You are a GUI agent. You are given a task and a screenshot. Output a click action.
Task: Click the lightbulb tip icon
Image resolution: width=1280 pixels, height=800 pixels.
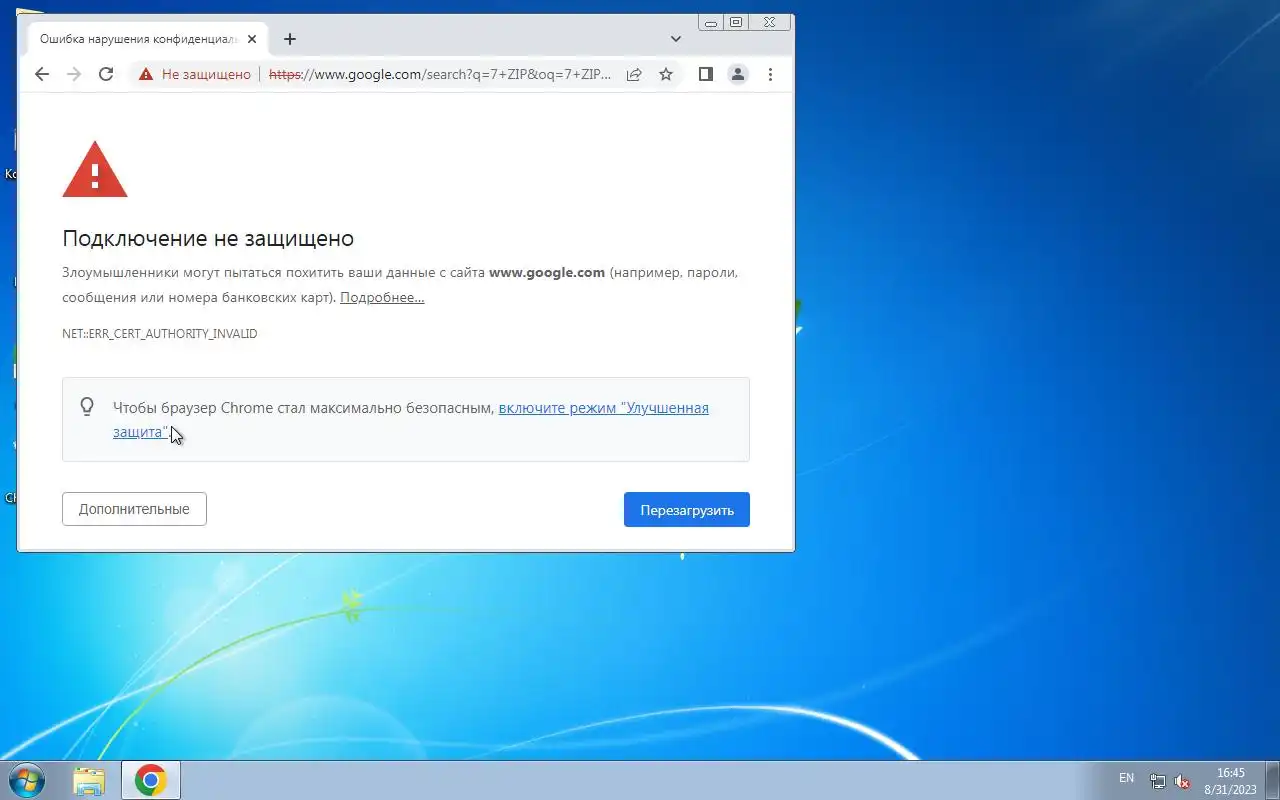(87, 407)
